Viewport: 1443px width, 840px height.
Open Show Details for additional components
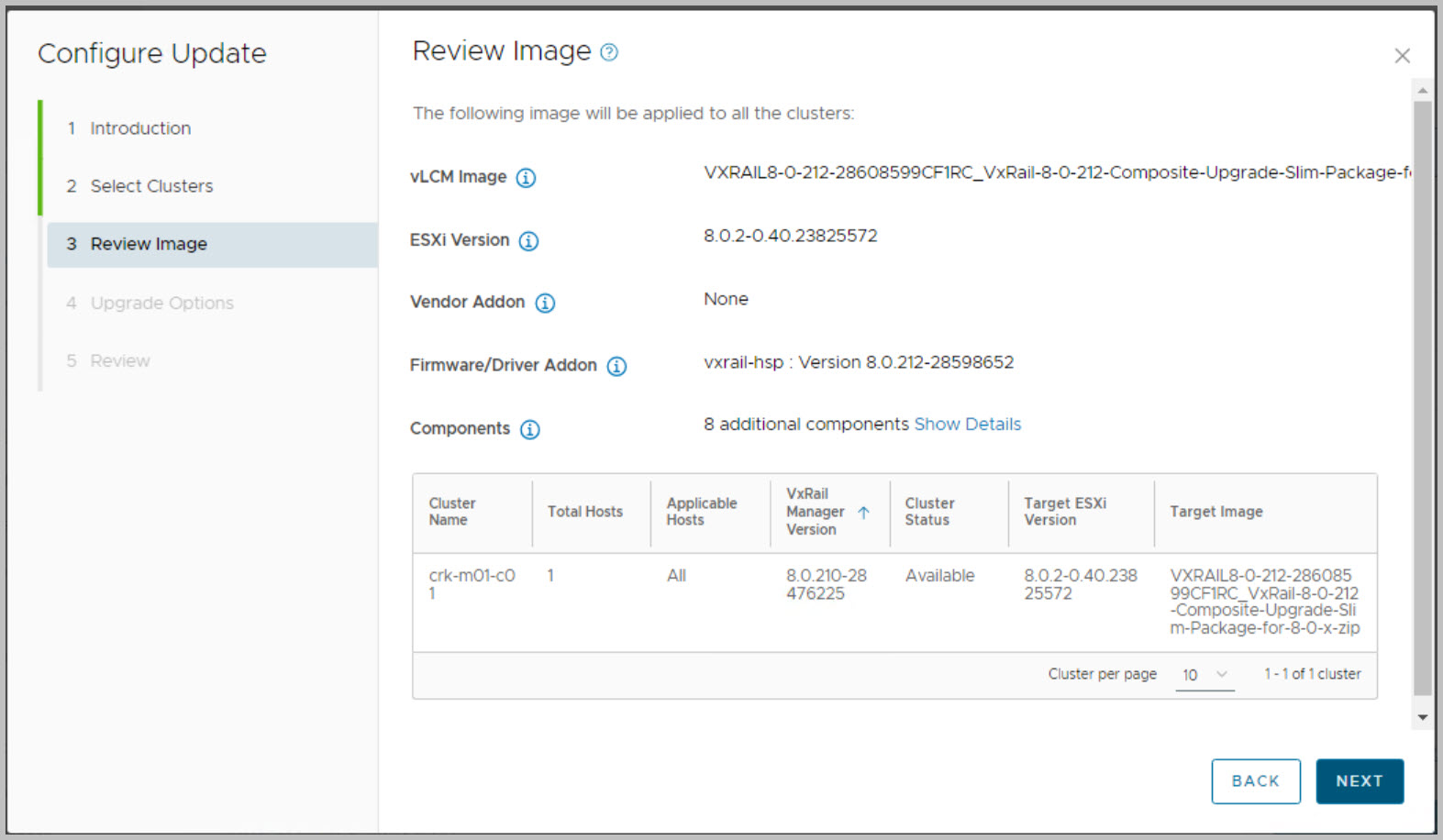(x=967, y=425)
